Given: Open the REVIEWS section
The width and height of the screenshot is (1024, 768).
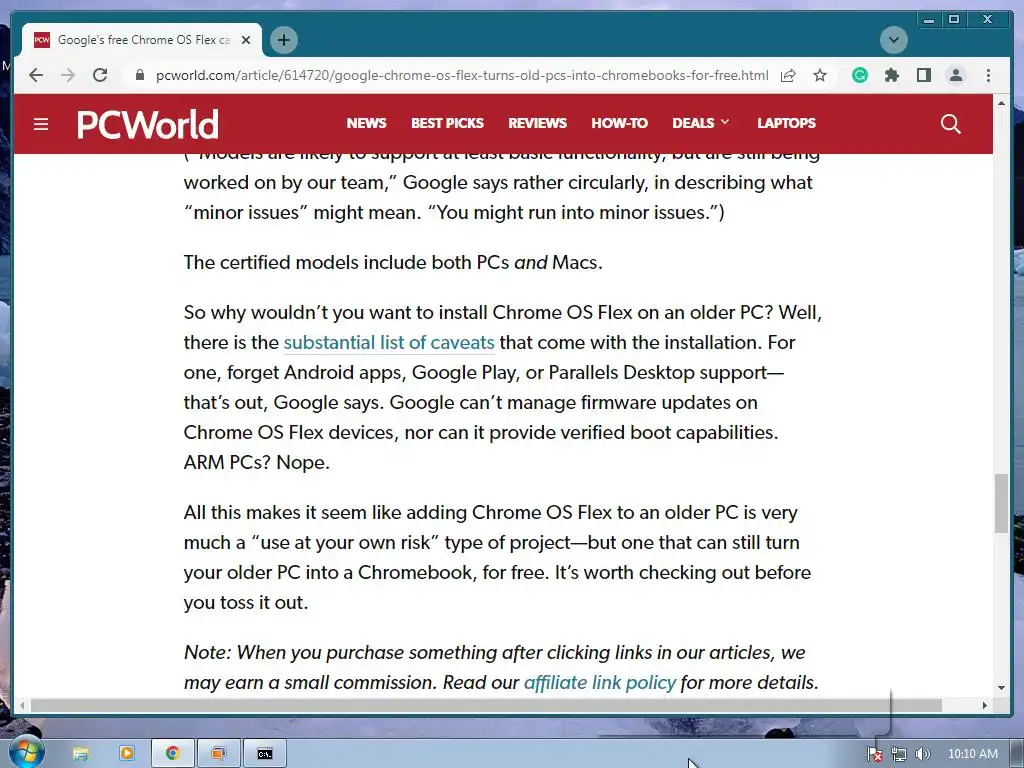Looking at the screenshot, I should point(537,123).
